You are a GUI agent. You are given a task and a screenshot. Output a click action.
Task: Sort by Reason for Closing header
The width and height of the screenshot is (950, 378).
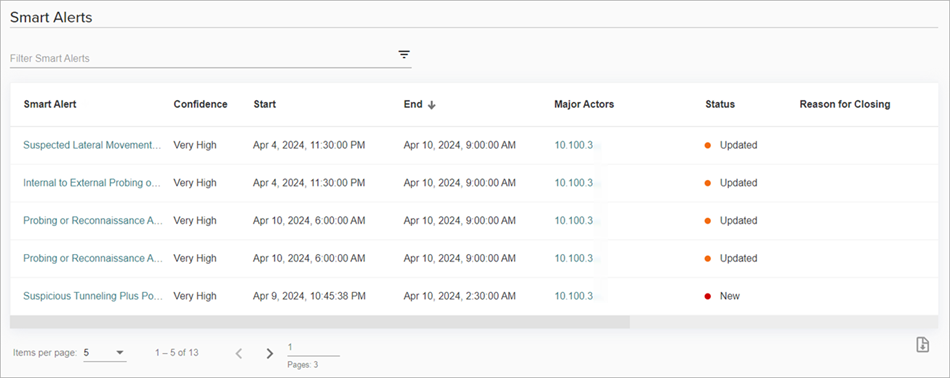point(845,104)
